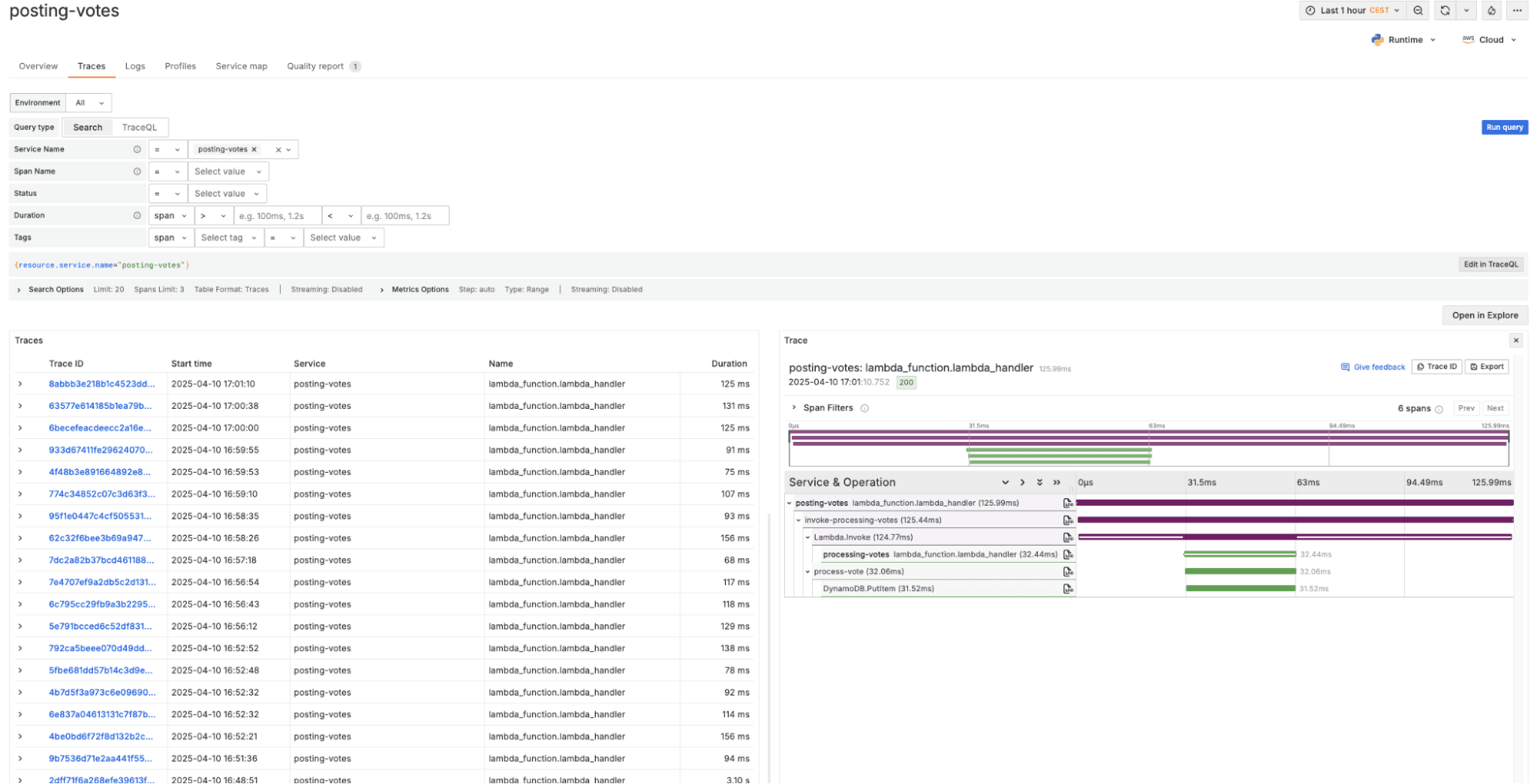This screenshot has height=784, width=1537.
Task: Click the Run query button
Action: (x=1504, y=127)
